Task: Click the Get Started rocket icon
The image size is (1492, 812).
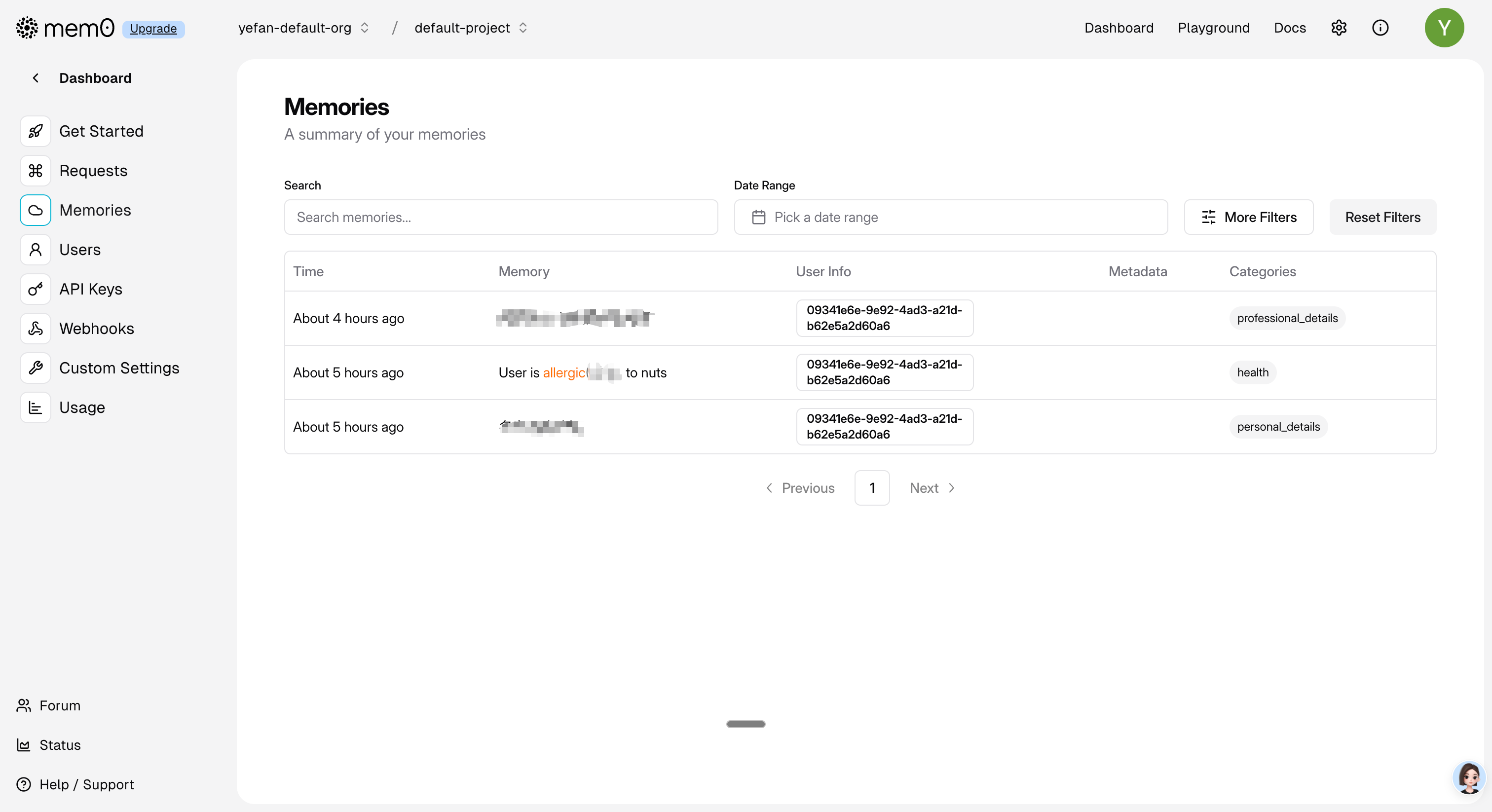Action: pos(36,132)
